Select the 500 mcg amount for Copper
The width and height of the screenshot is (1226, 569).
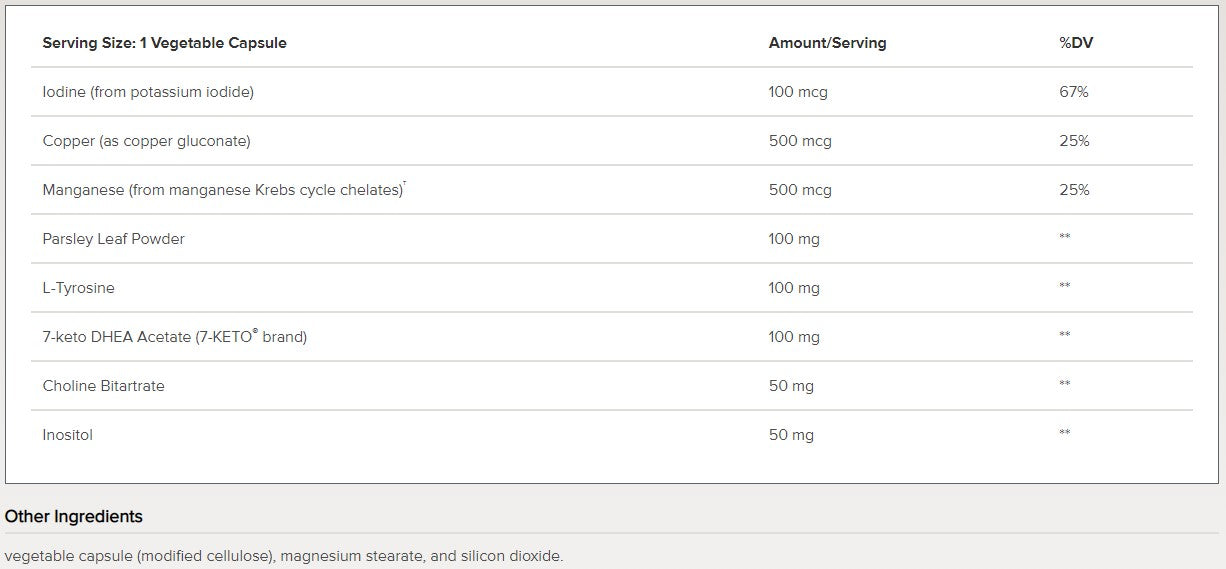[x=800, y=141]
